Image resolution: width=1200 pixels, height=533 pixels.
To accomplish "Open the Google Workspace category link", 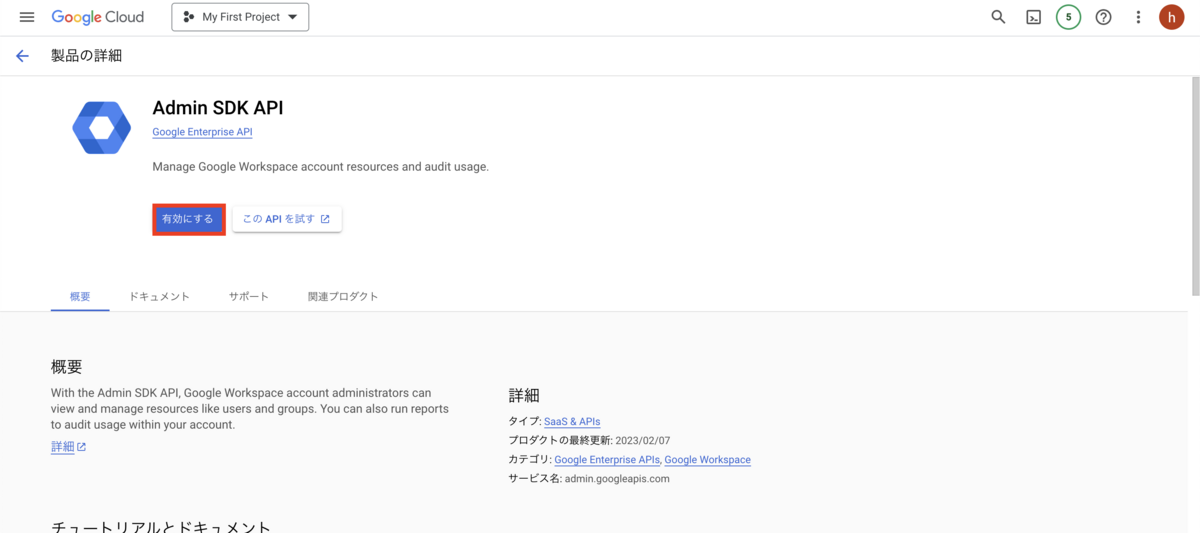I will [708, 460].
